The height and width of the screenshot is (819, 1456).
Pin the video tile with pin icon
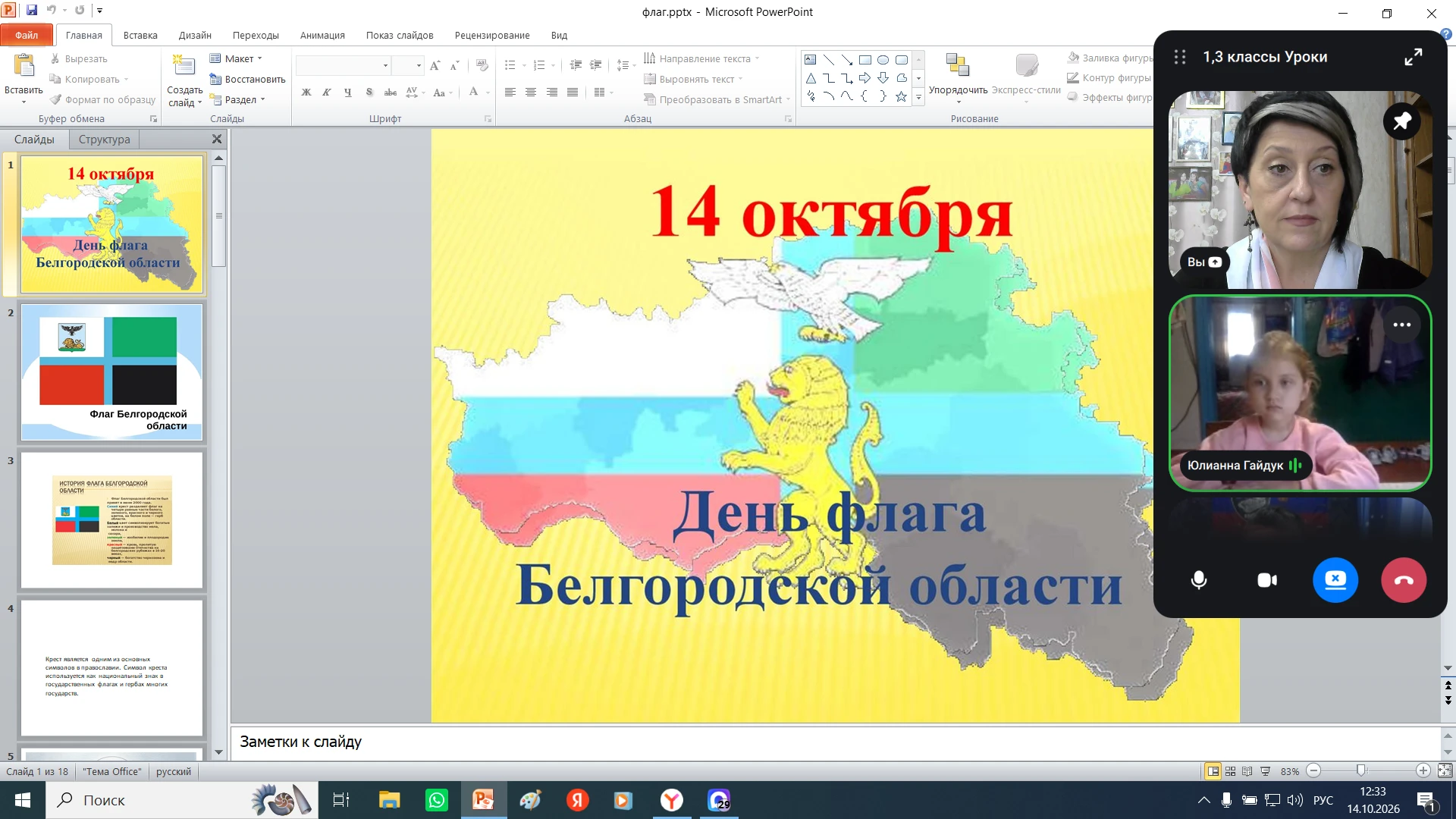(1401, 121)
